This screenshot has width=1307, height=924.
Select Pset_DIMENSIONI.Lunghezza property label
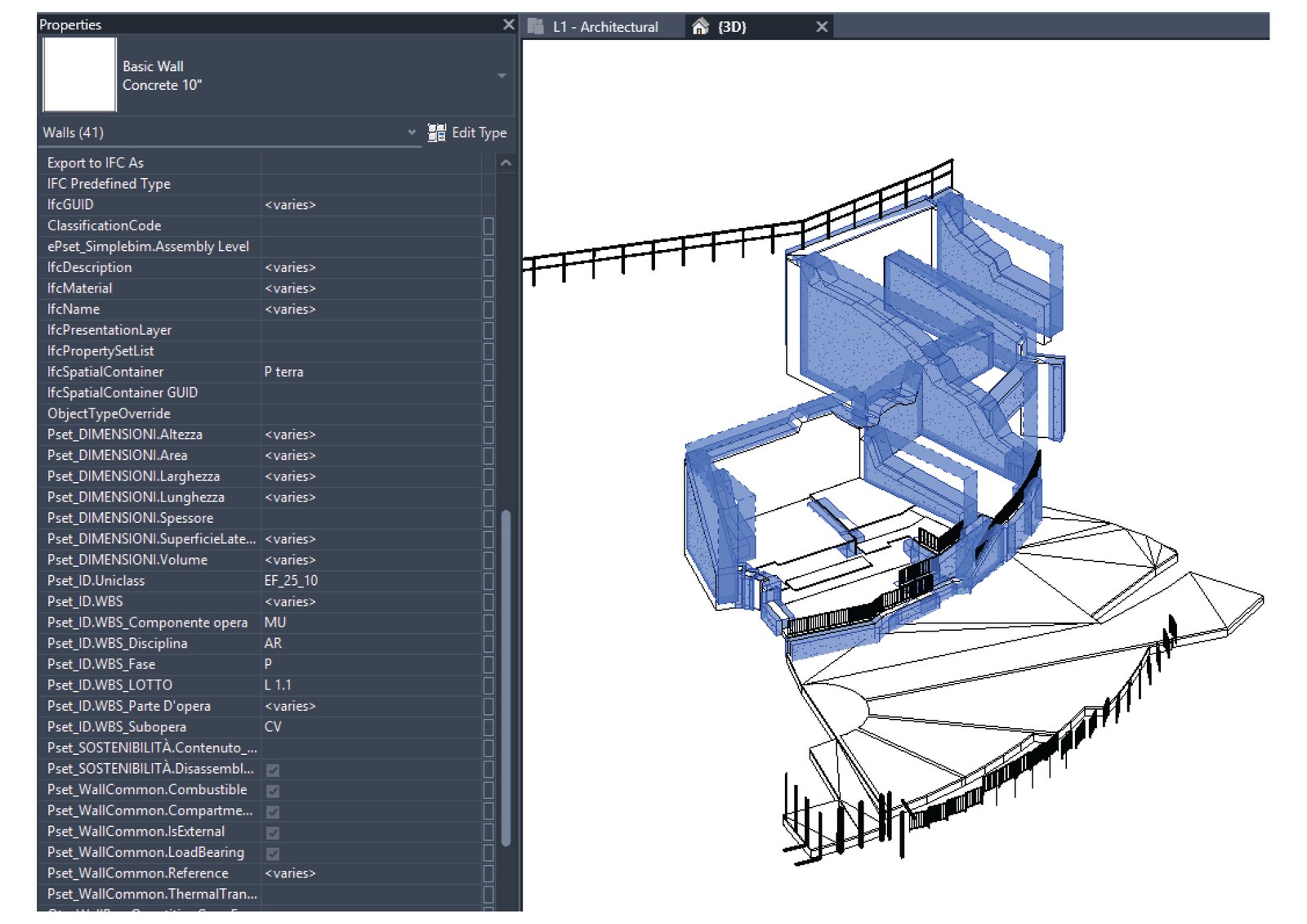tap(136, 498)
